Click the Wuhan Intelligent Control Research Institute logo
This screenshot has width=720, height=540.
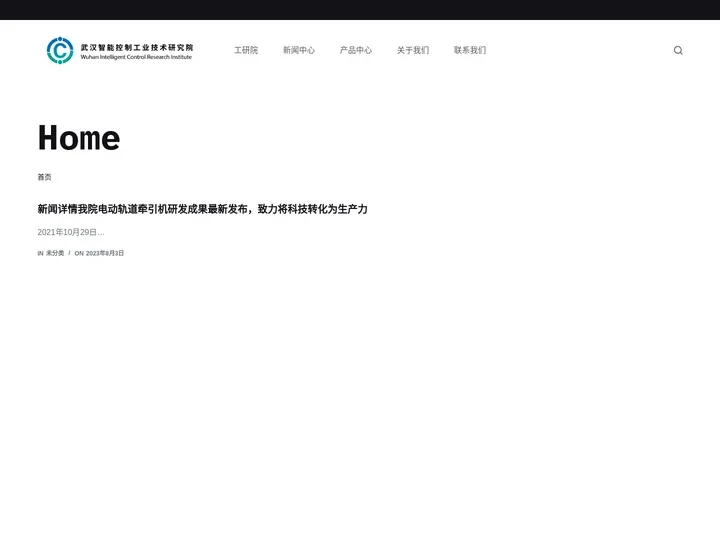(120, 51)
